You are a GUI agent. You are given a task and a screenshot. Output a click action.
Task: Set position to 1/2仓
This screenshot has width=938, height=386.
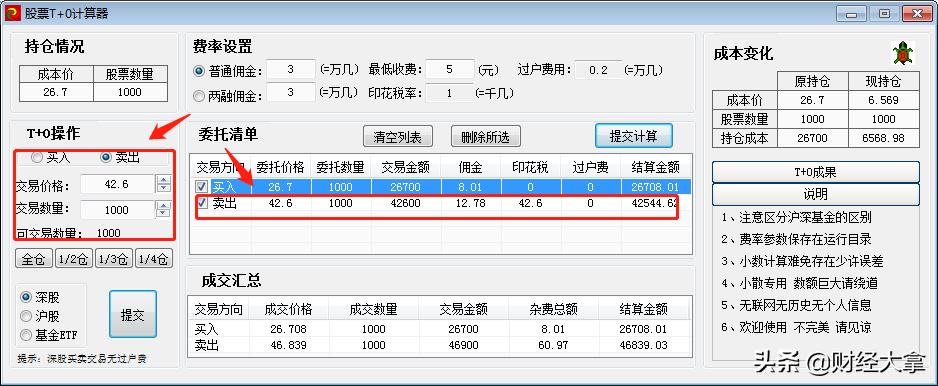[x=74, y=259]
